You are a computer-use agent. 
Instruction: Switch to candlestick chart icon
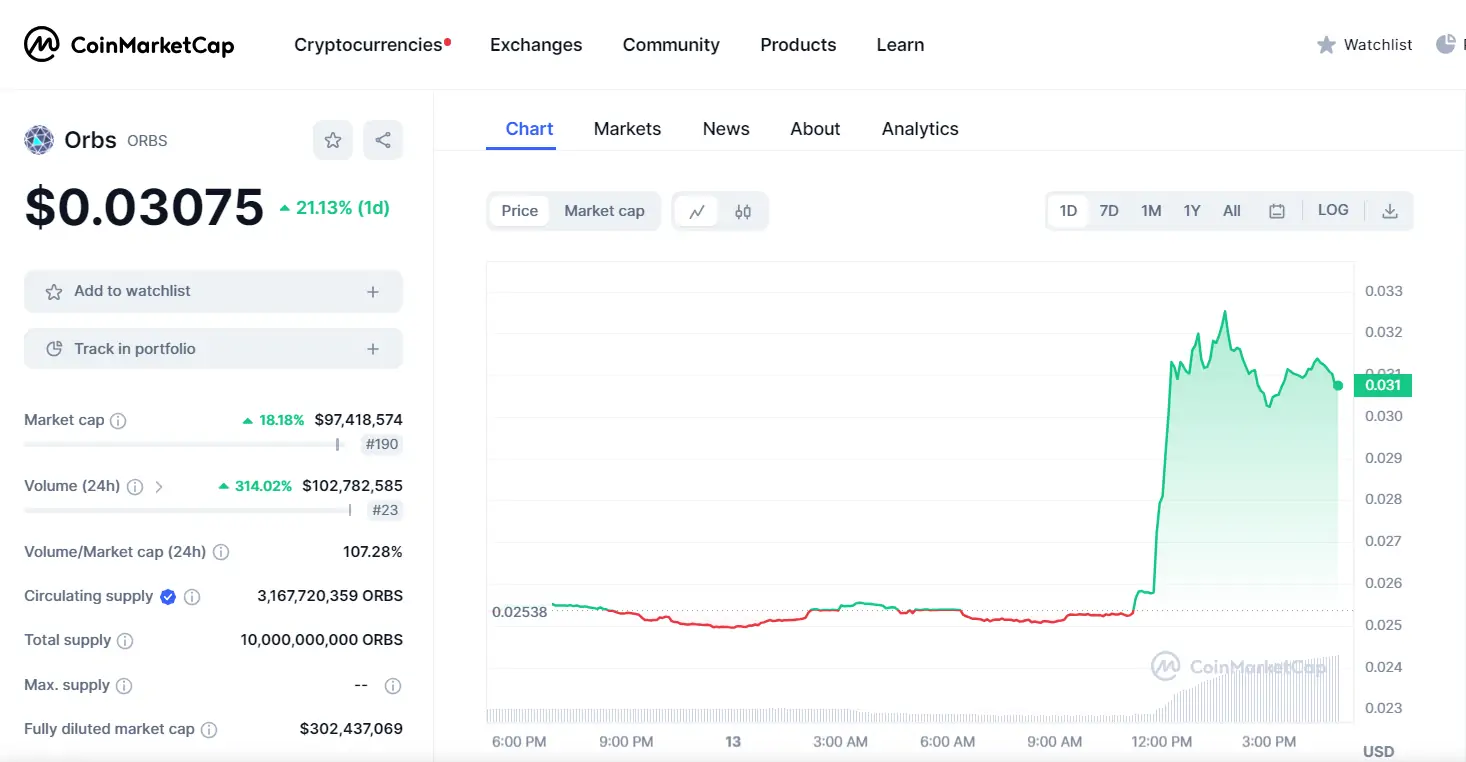click(743, 211)
